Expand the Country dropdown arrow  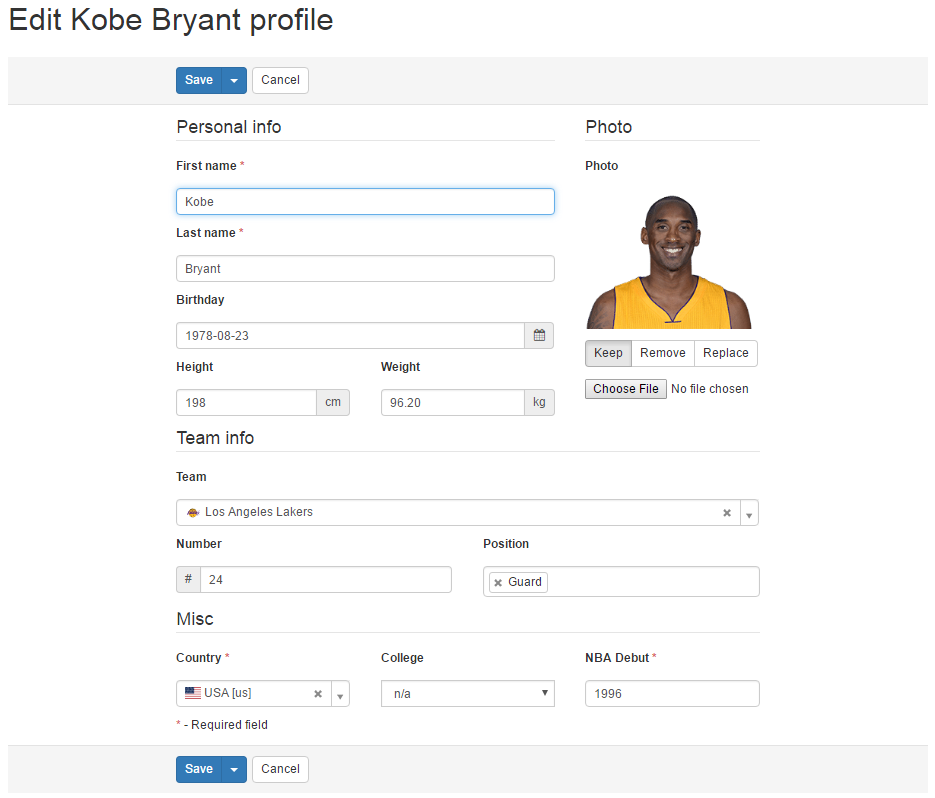pyautogui.click(x=339, y=693)
